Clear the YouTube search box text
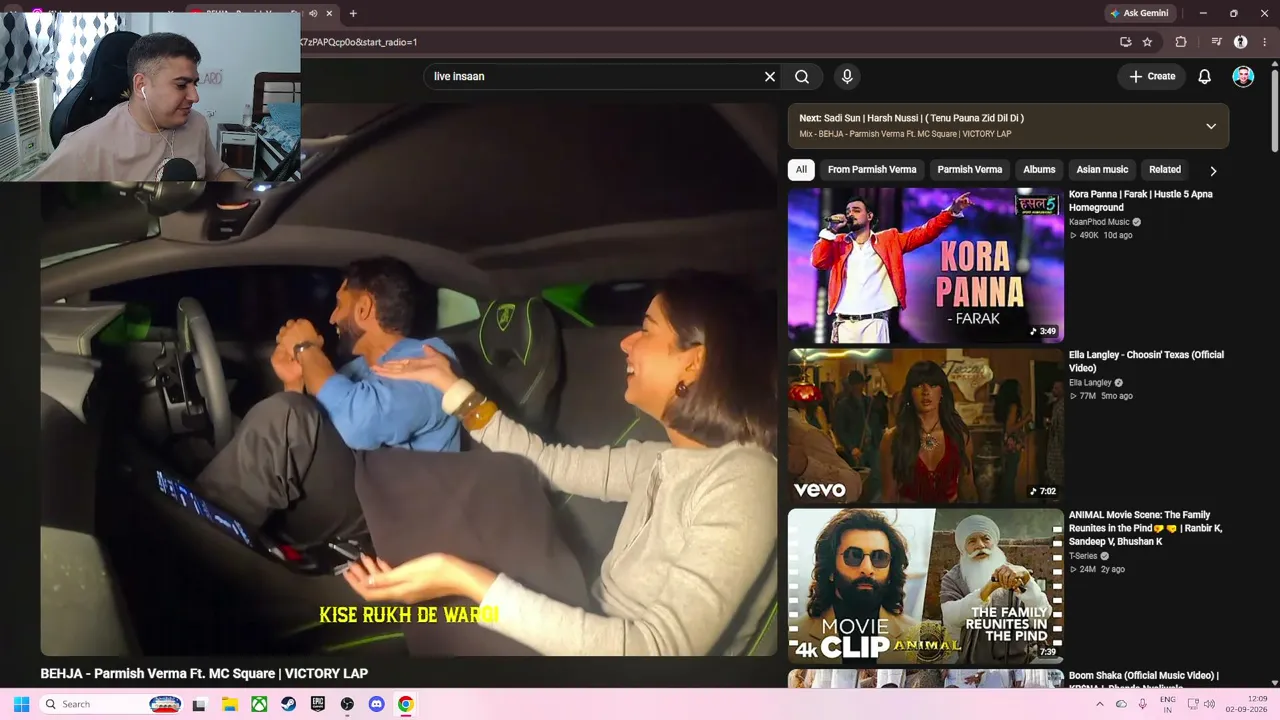Image resolution: width=1280 pixels, height=720 pixels. click(770, 77)
